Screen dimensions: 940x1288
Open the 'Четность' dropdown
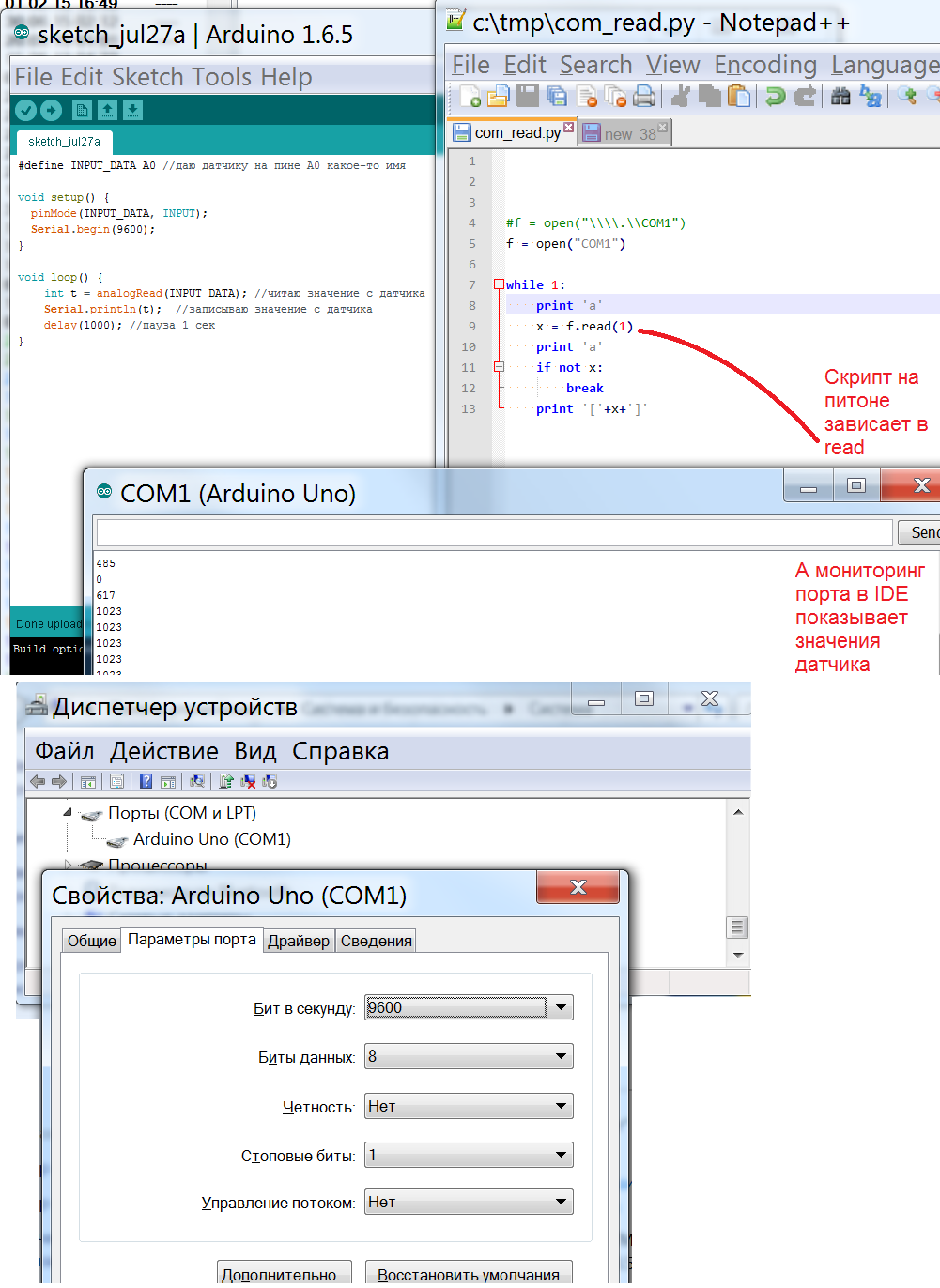[561, 1106]
